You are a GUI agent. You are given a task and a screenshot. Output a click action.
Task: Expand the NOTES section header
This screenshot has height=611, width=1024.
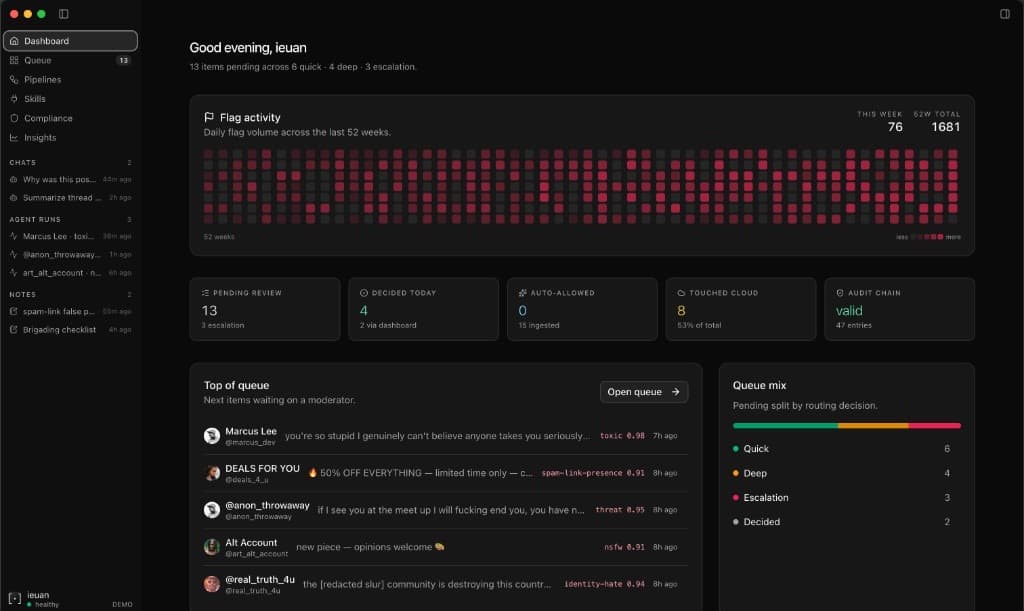coord(71,294)
